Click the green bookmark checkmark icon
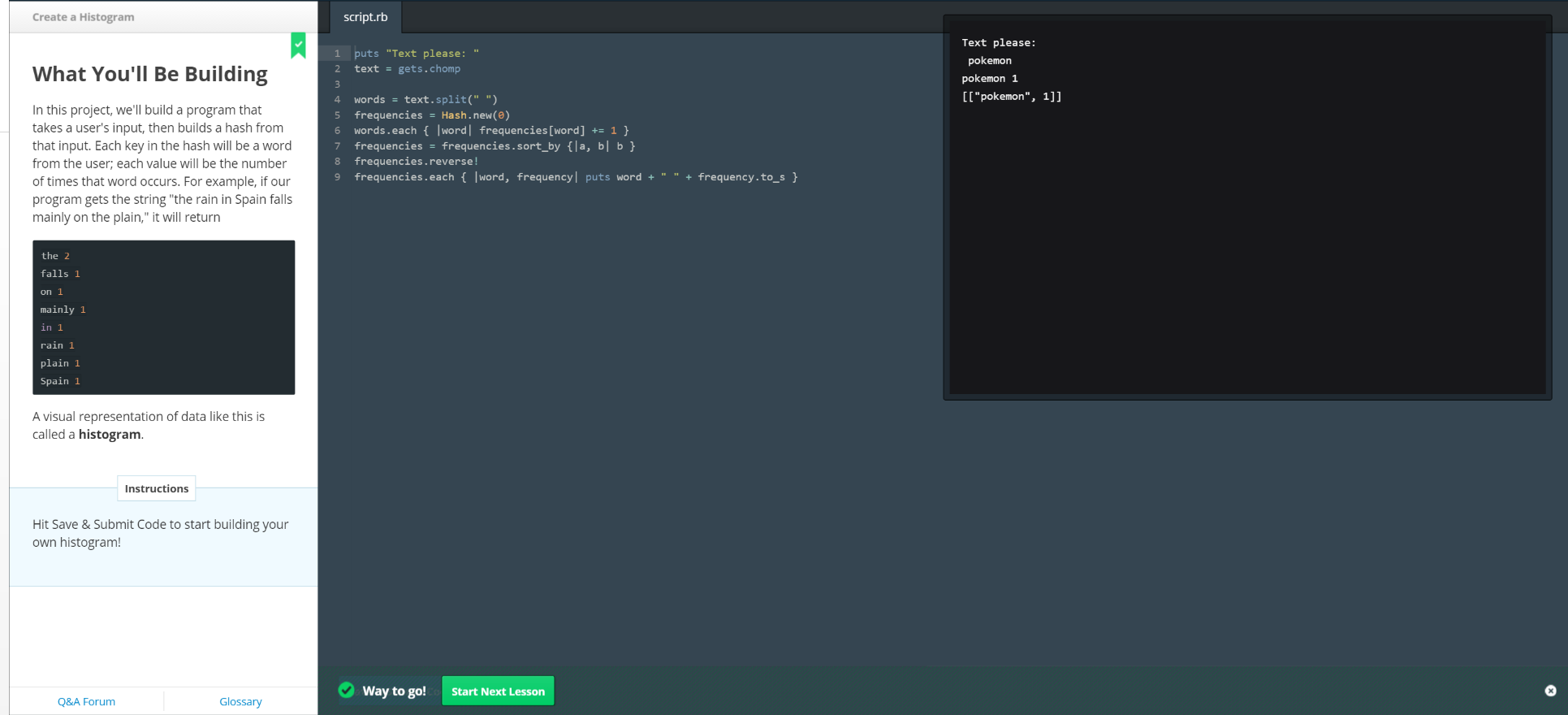The height and width of the screenshot is (715, 1568). click(298, 45)
